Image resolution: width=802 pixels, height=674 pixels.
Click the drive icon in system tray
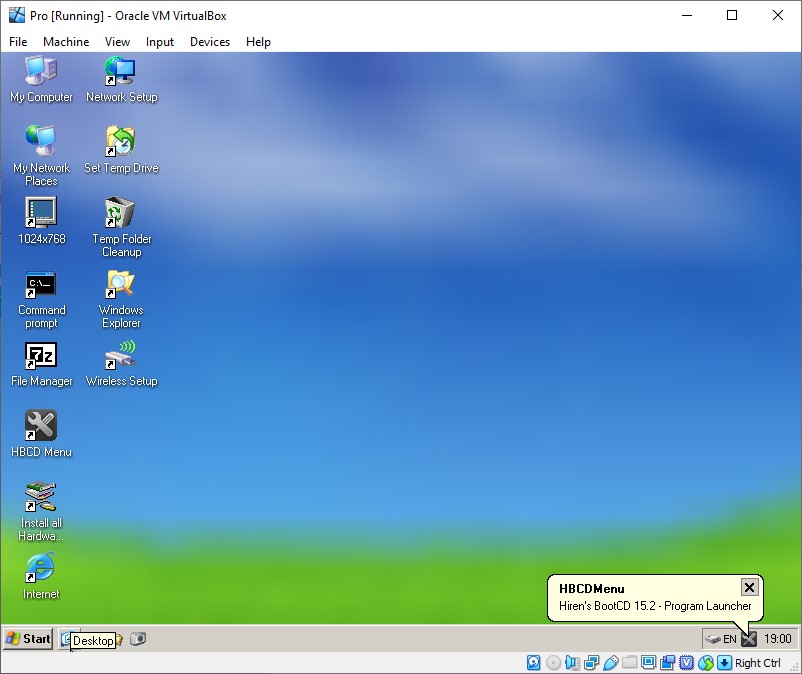coord(712,639)
